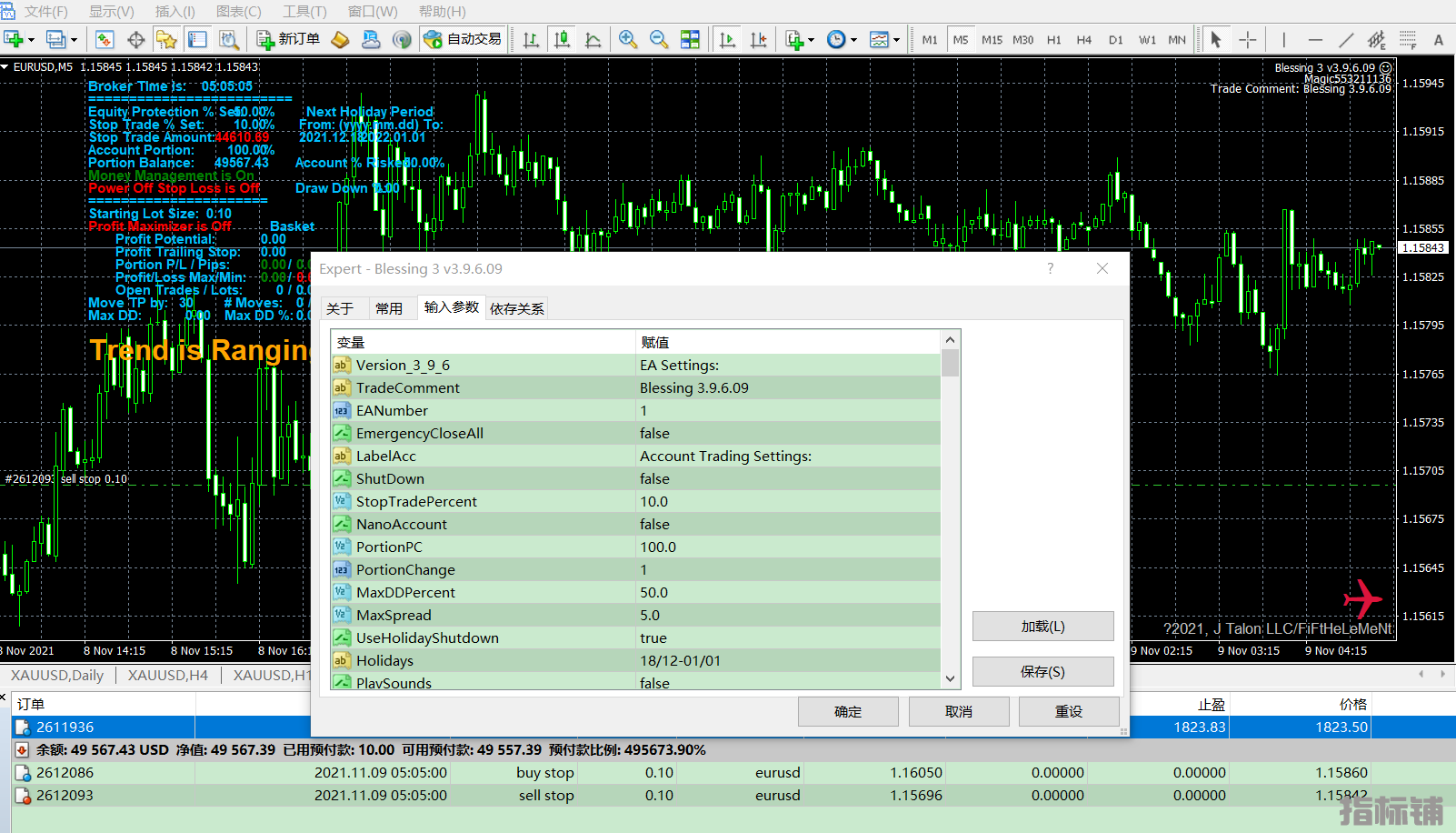The height and width of the screenshot is (833, 1456).
Task: Click the parameter list scrollbar down arrow
Action: click(950, 678)
